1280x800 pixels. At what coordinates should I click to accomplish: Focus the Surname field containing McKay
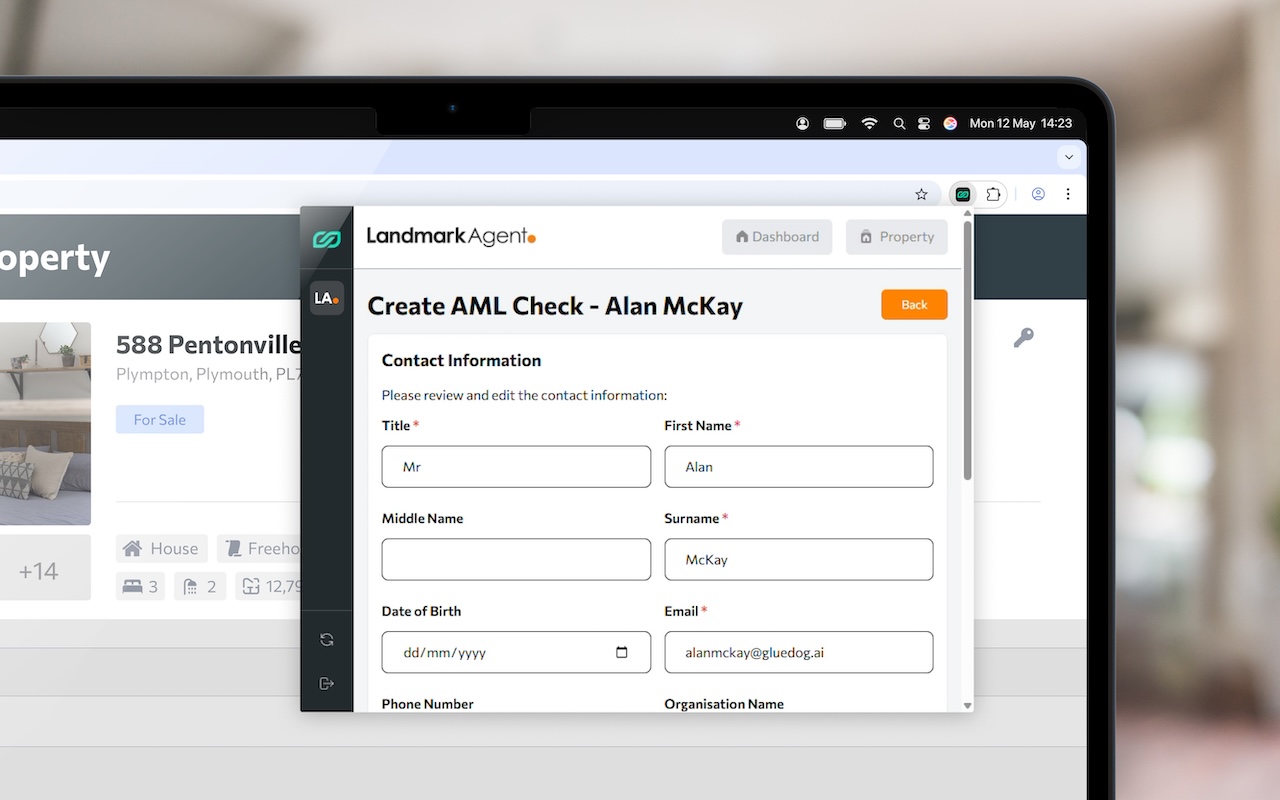(x=799, y=560)
